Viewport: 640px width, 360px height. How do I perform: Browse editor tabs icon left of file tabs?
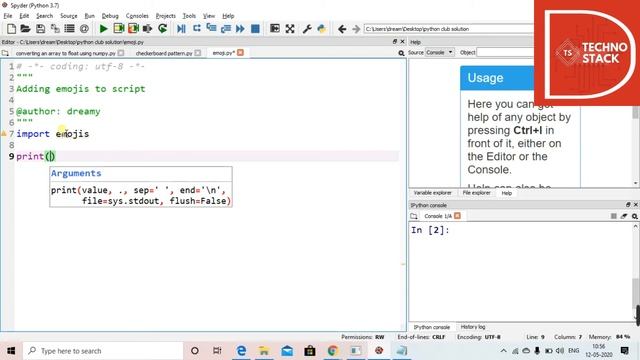tap(5, 53)
